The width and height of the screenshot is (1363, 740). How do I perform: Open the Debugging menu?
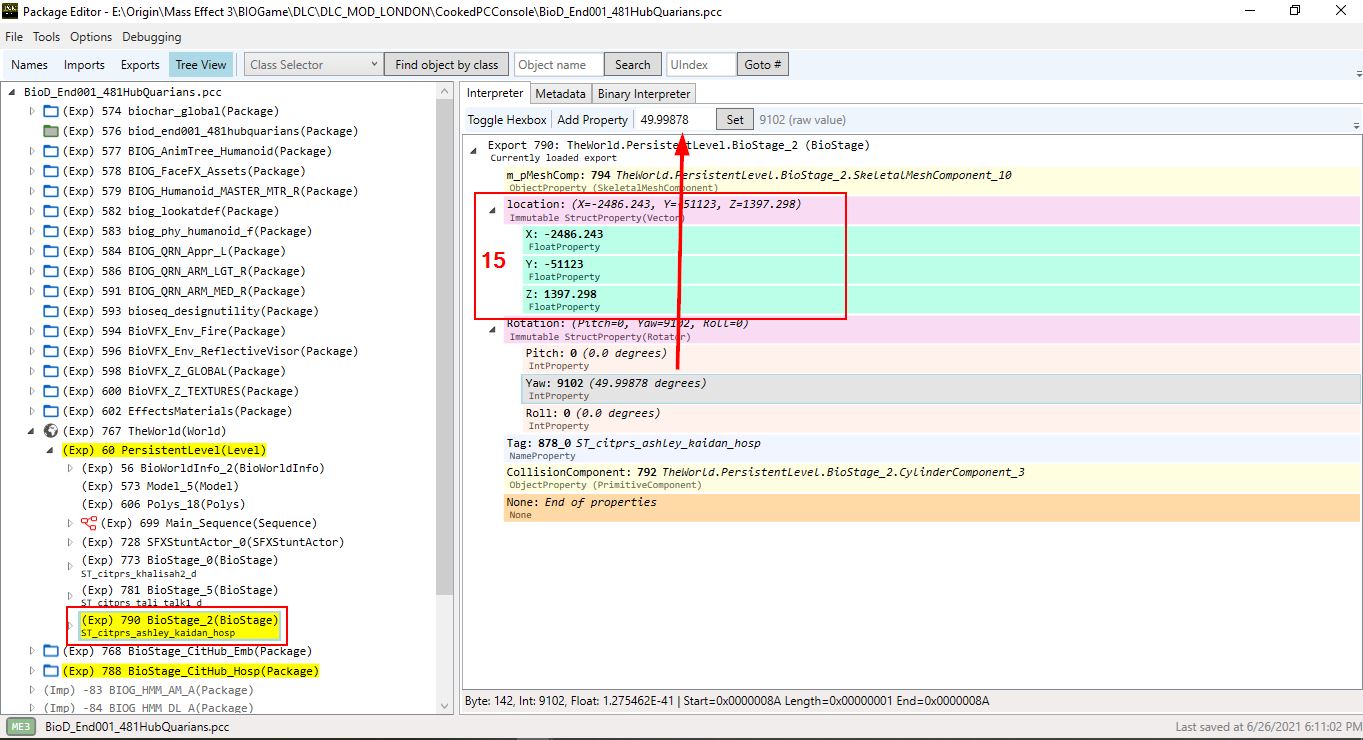[x=152, y=37]
